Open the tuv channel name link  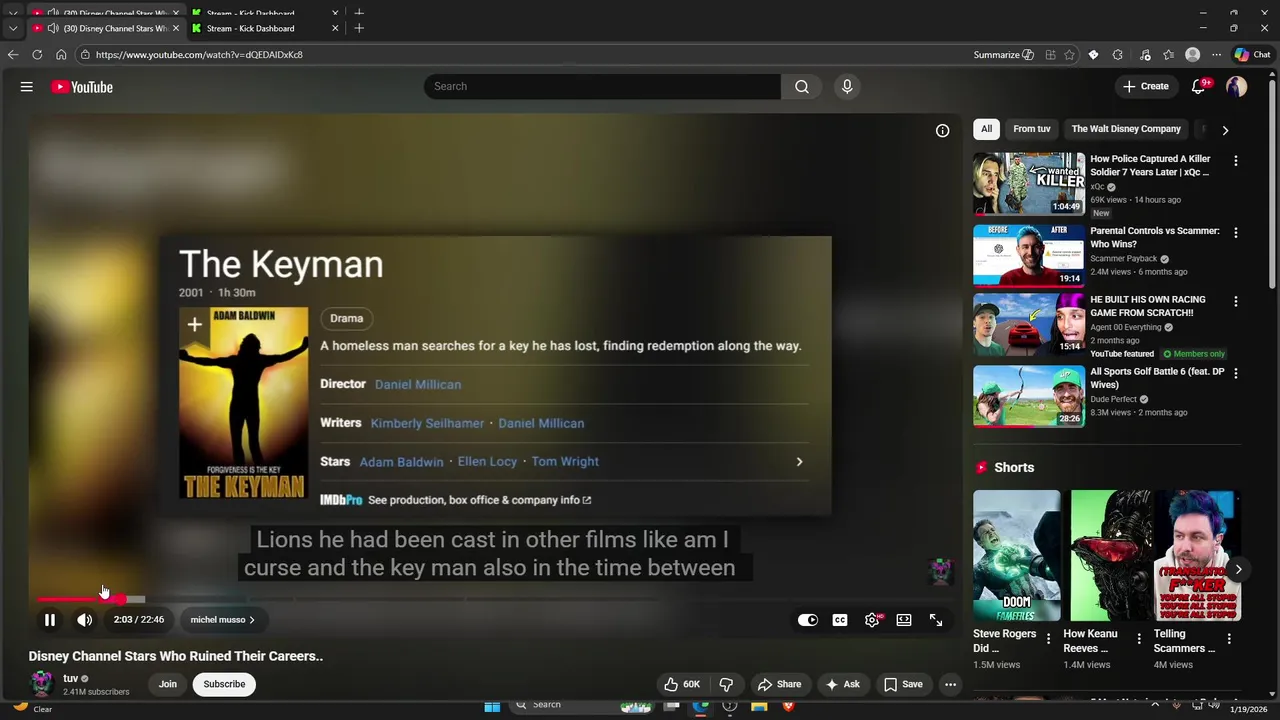click(70, 678)
